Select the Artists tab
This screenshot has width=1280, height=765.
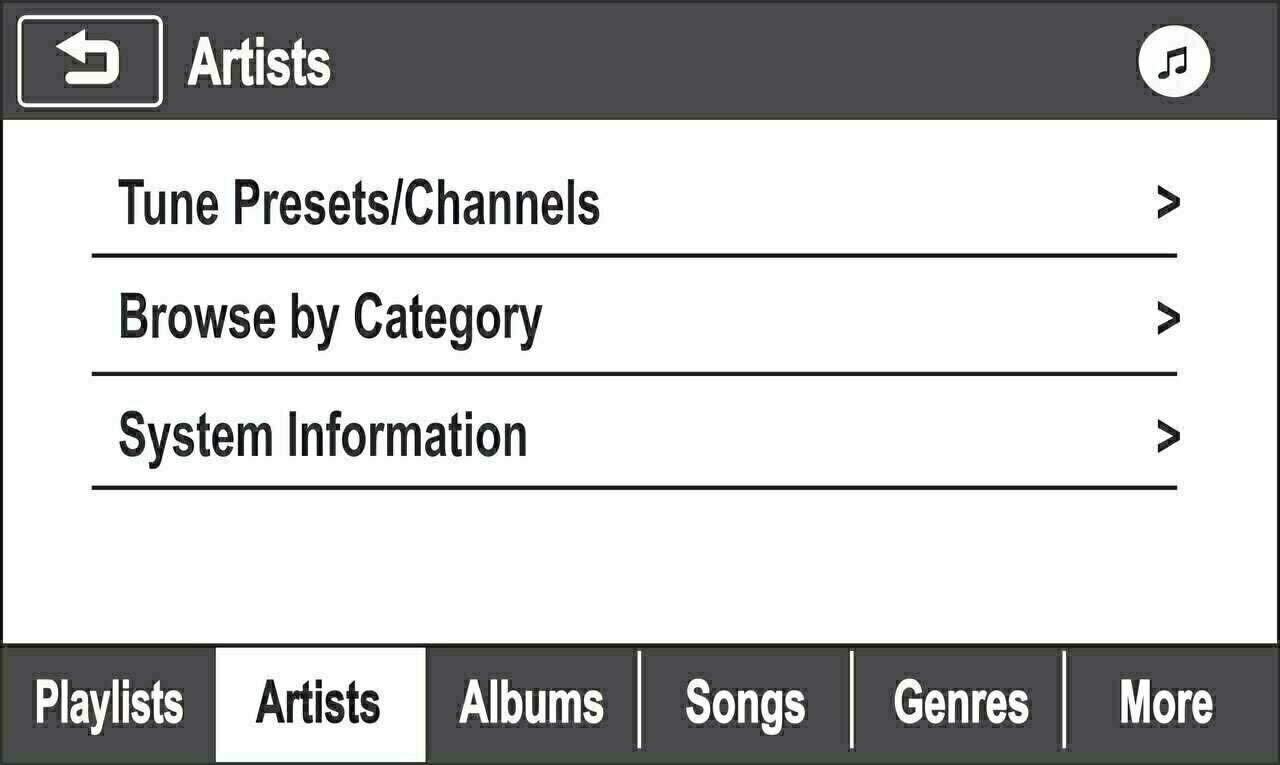318,702
